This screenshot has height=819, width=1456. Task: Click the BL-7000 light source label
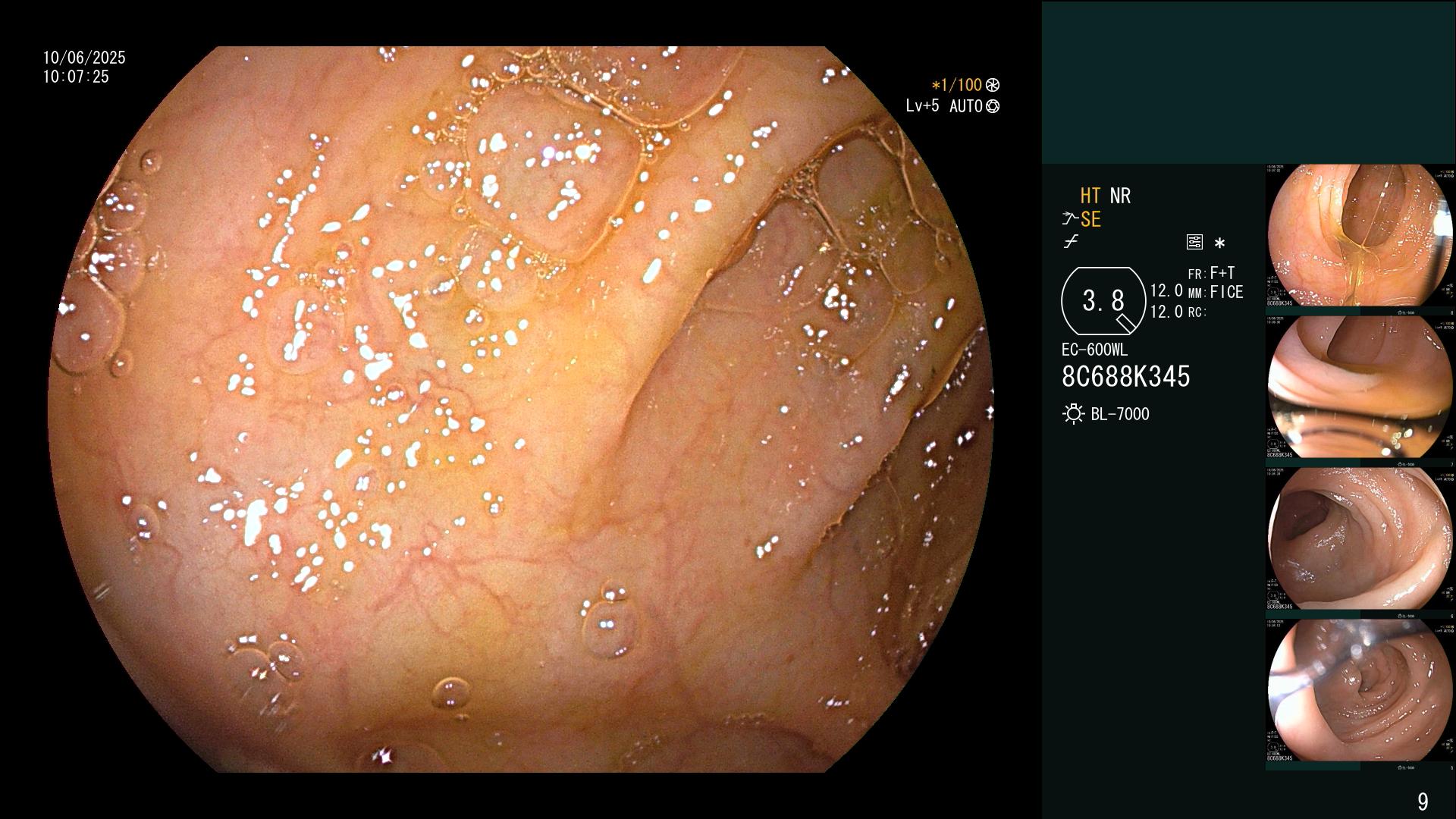tap(1120, 414)
